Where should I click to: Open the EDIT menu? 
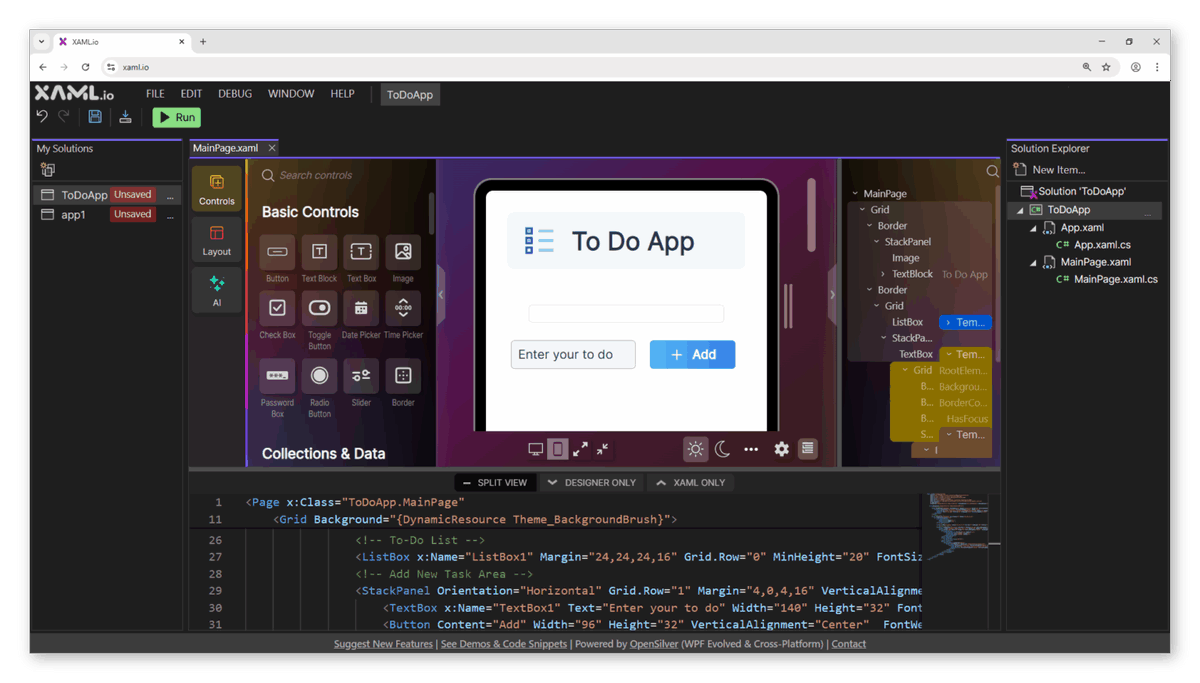[x=191, y=94]
